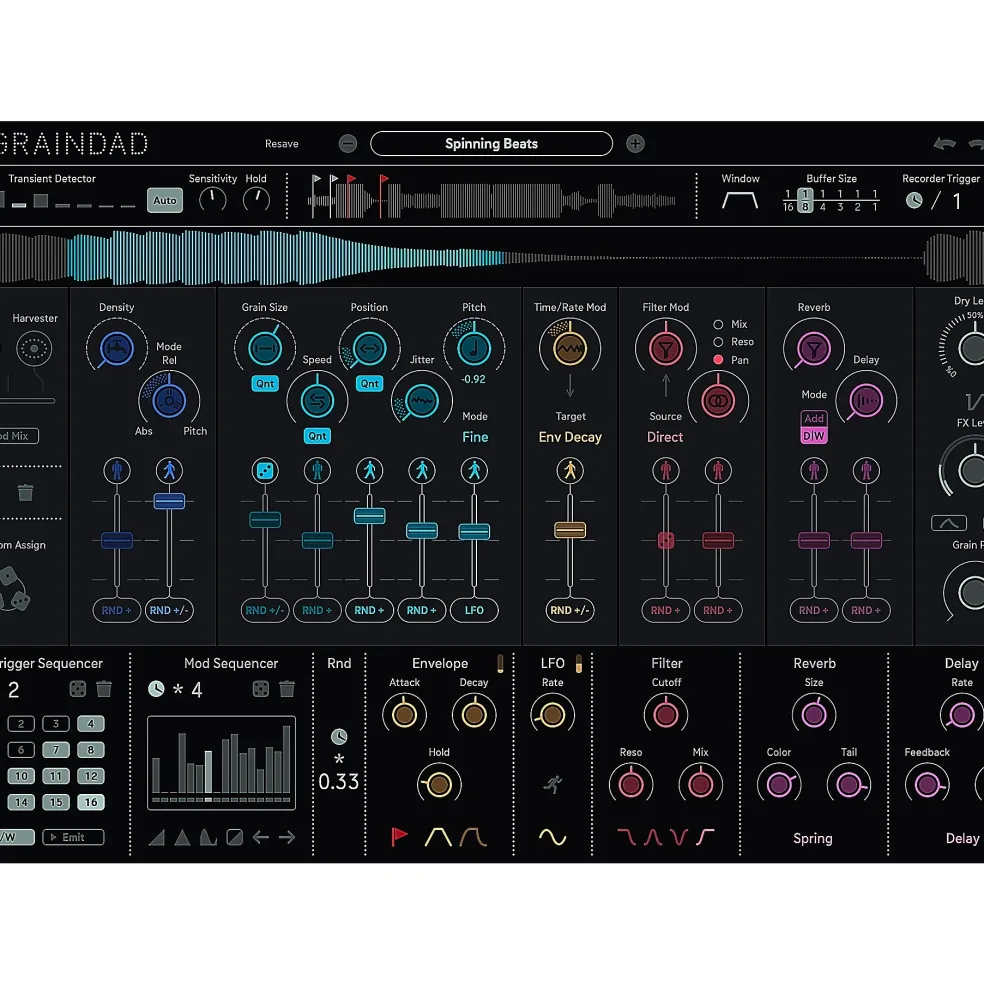Select buffer size 1/8
Image resolution: width=984 pixels, height=985 pixels.
pos(805,200)
